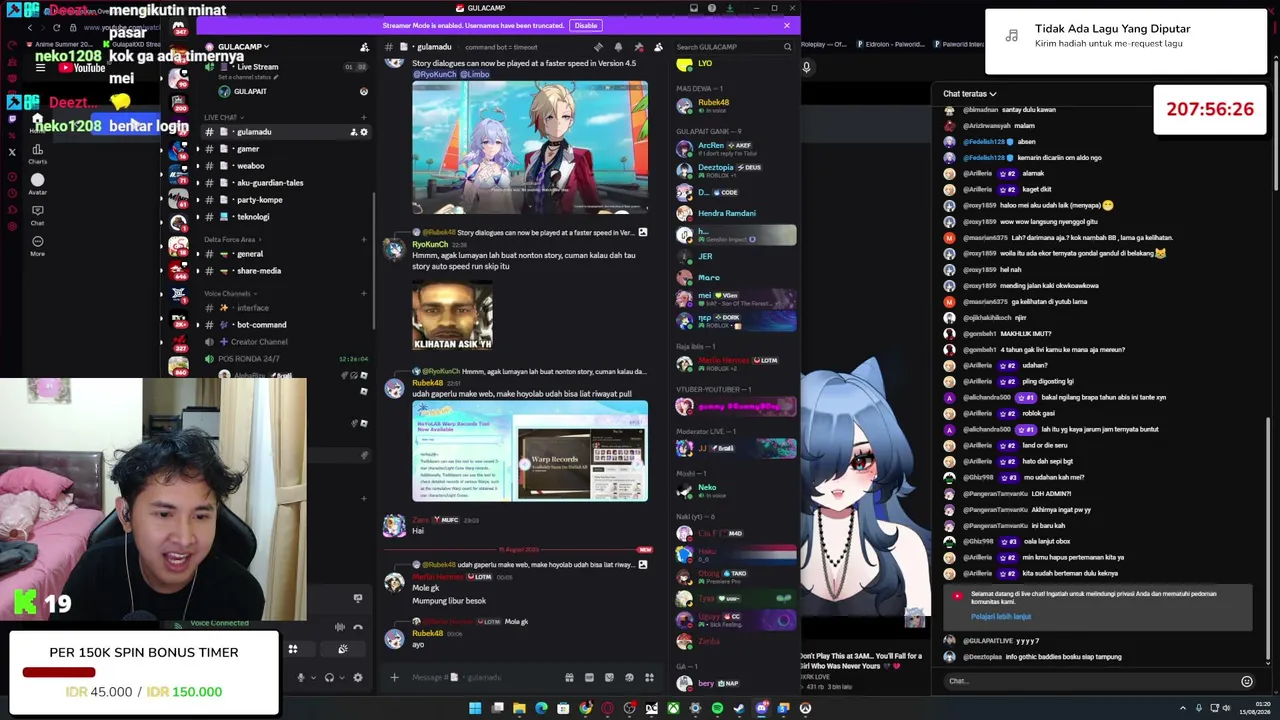This screenshot has height=720, width=1280.
Task: Join POS RONDA 24/7 voice channel
Action: [x=287, y=359]
